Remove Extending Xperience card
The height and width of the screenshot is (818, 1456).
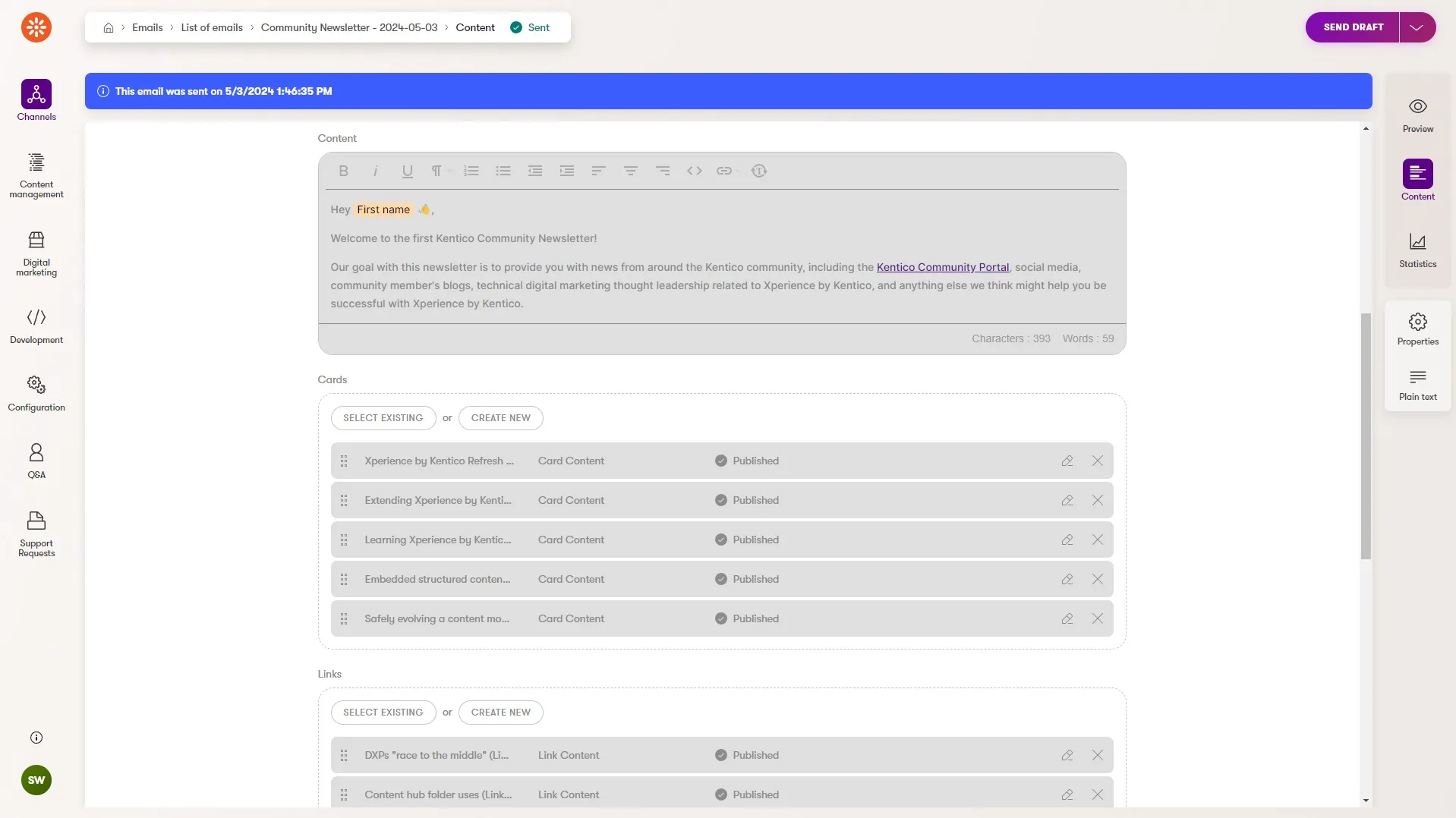(1097, 500)
